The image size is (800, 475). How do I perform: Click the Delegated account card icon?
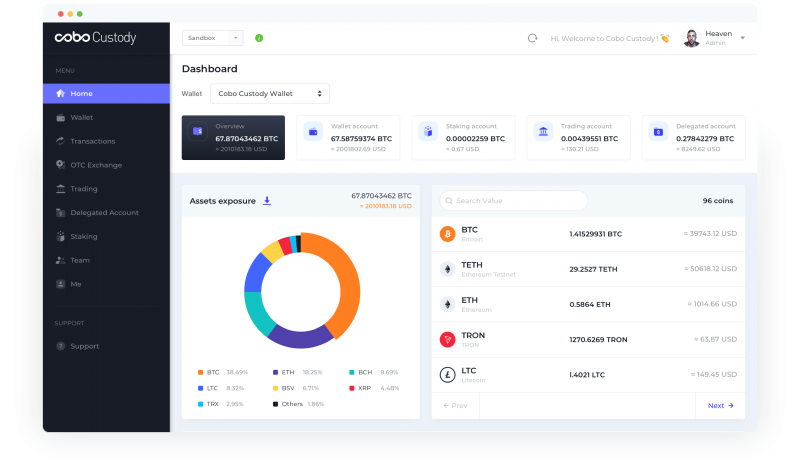(x=658, y=132)
